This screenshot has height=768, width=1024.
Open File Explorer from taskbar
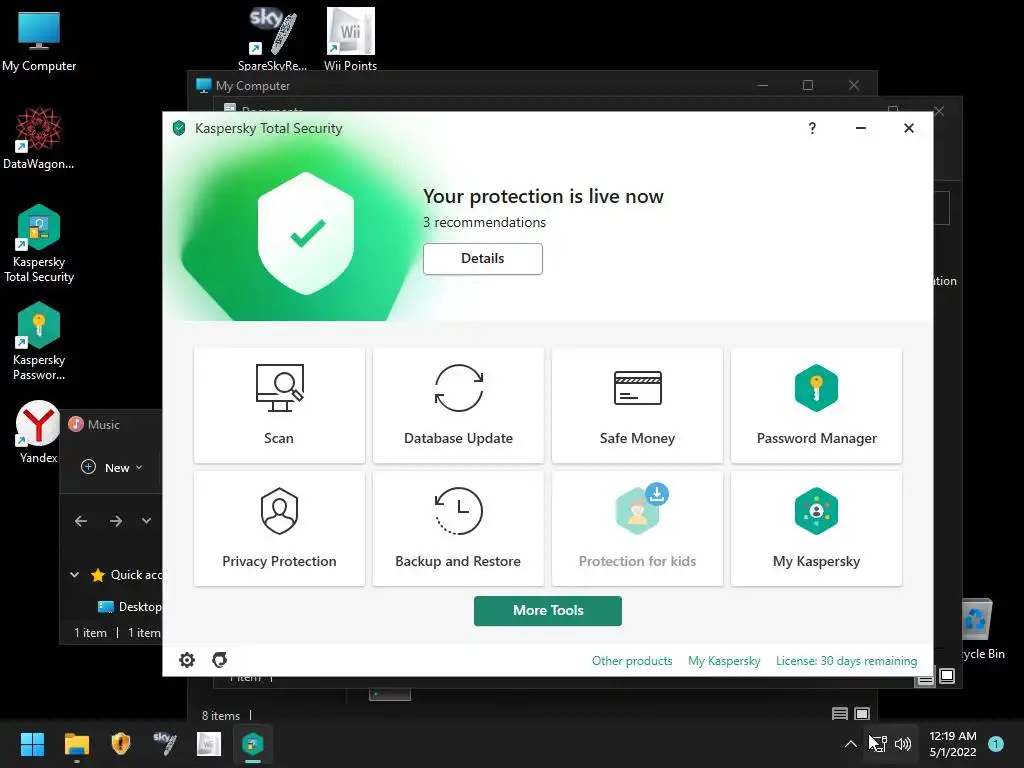click(x=76, y=744)
